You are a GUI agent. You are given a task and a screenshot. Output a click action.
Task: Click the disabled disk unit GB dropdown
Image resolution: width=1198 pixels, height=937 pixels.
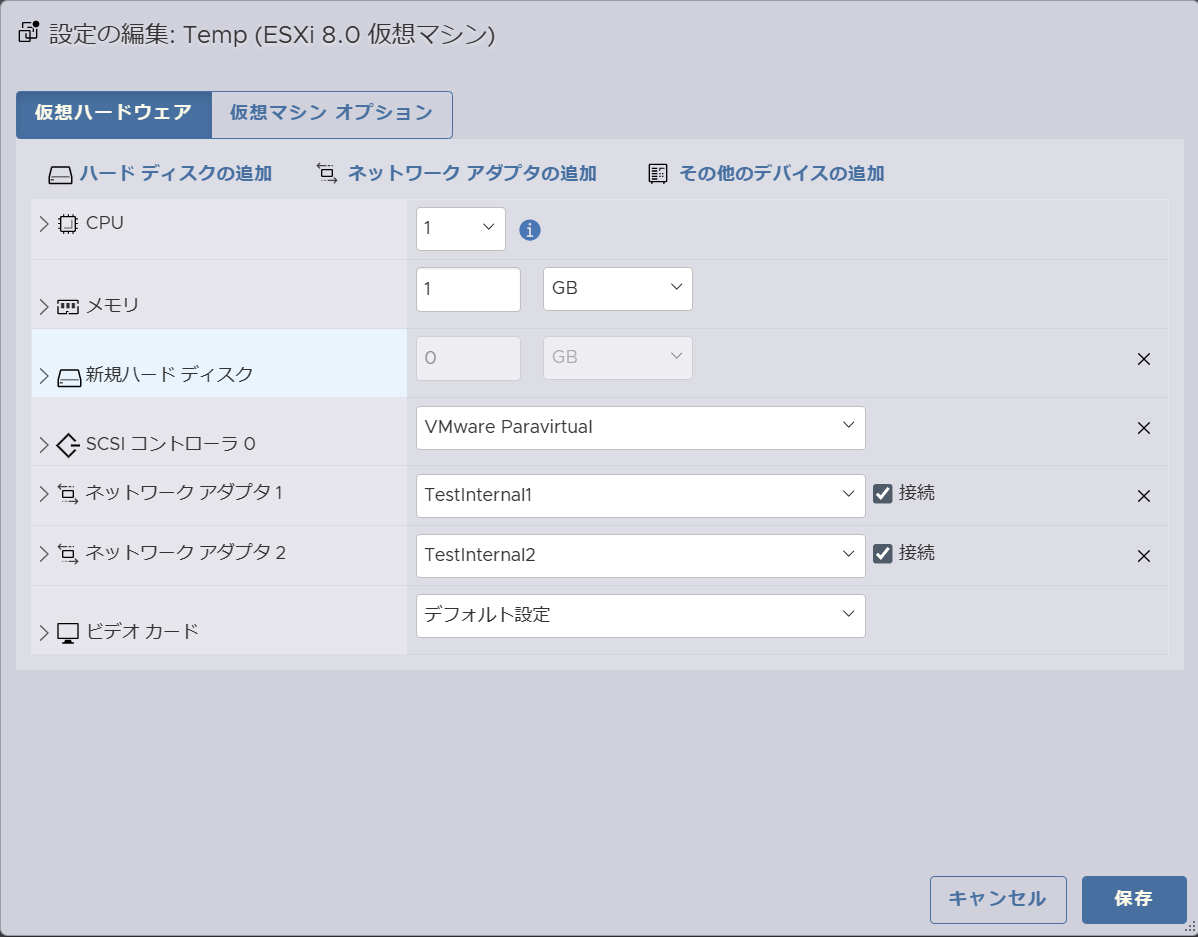[617, 358]
